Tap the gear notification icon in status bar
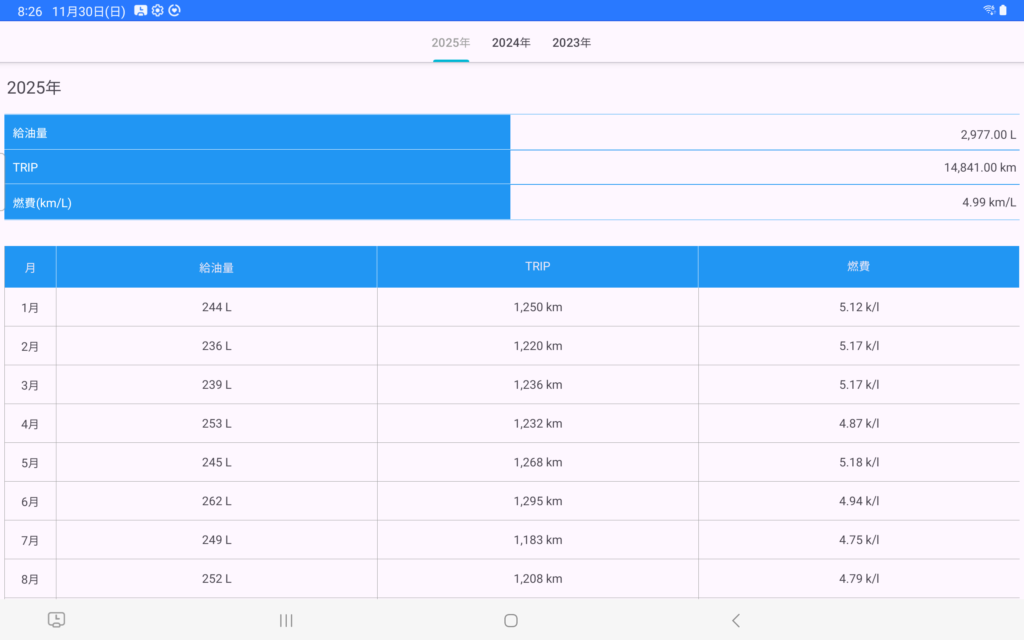The width and height of the screenshot is (1024, 640). [x=158, y=10]
